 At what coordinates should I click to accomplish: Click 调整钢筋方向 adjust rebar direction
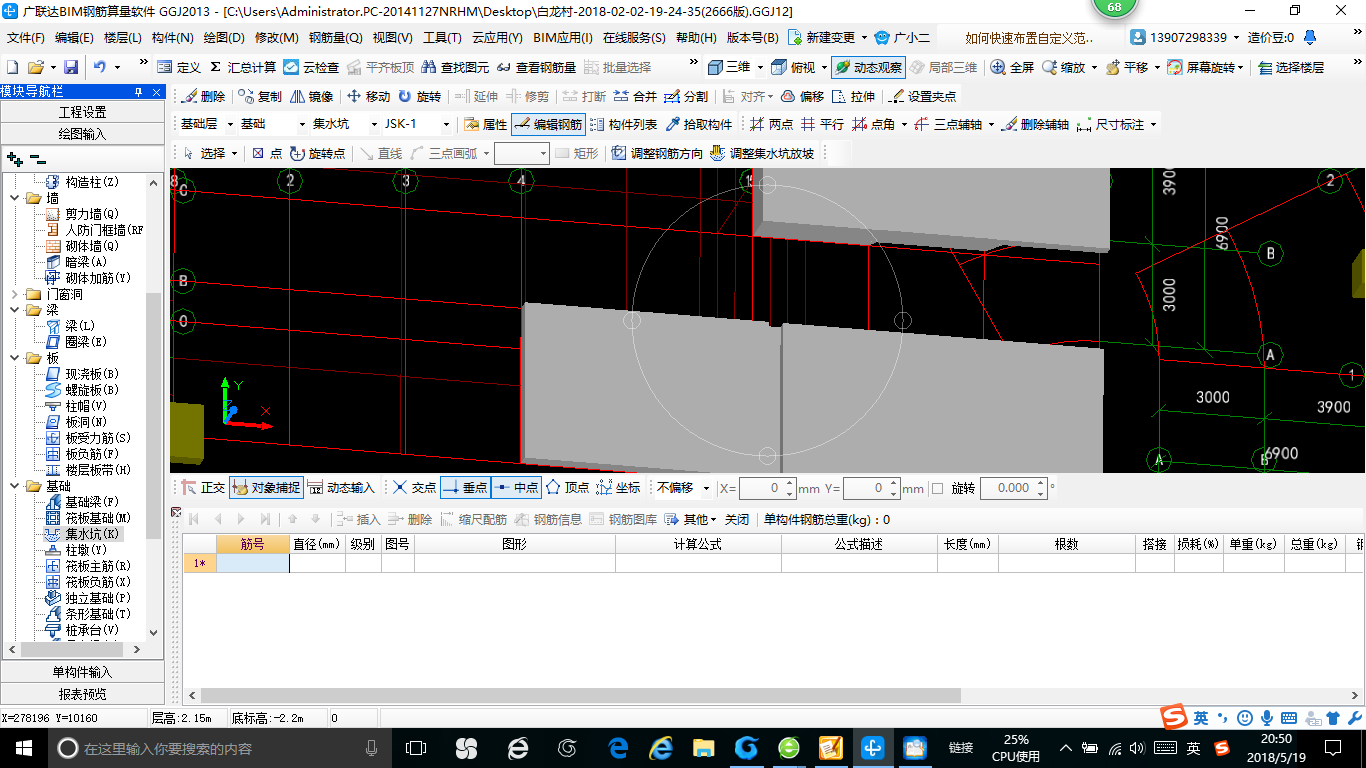click(657, 153)
